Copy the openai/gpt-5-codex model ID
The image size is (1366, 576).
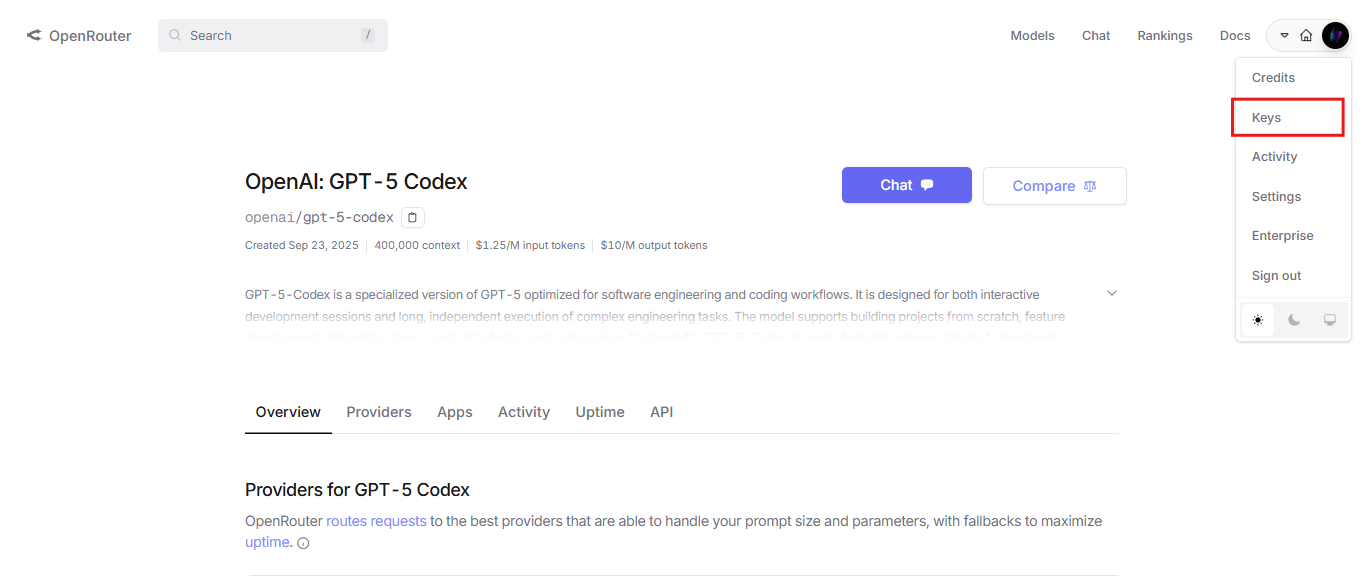click(x=413, y=217)
